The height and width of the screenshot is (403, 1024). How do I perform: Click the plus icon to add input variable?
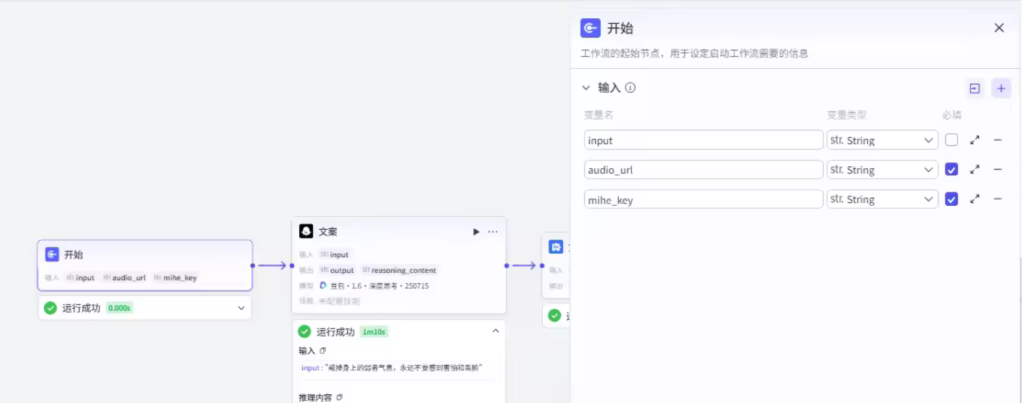pyautogui.click(x=1001, y=88)
